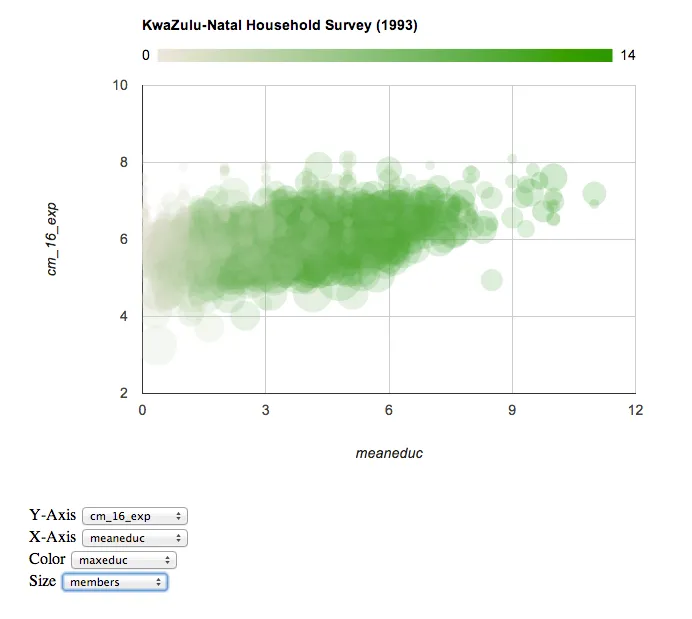Click the horizontal axis title meaneduc

[389, 453]
